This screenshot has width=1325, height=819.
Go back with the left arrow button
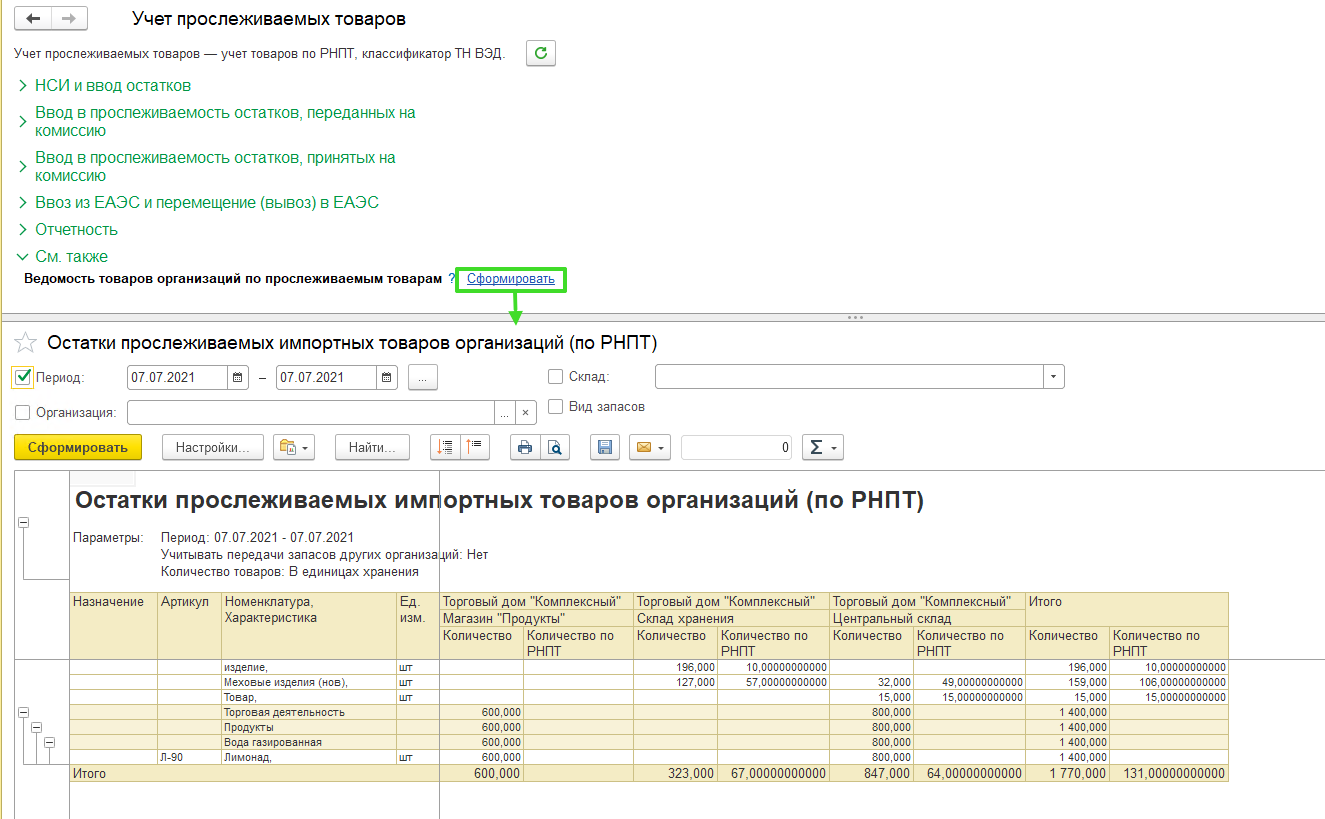pos(33,19)
